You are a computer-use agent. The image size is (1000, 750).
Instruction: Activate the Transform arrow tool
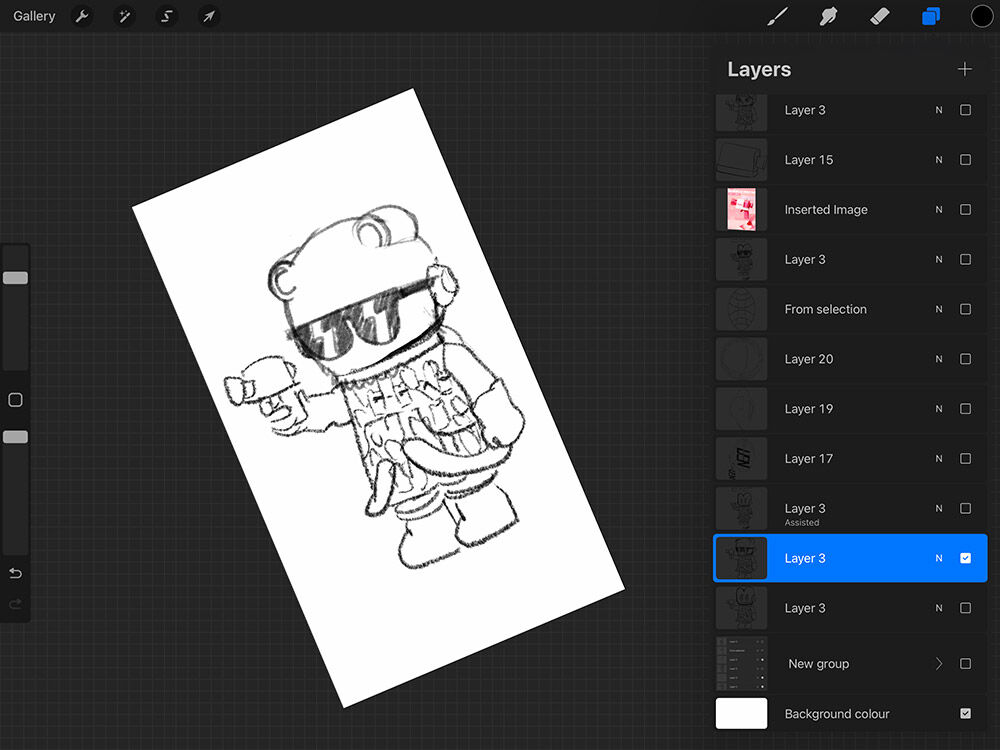[x=208, y=17]
